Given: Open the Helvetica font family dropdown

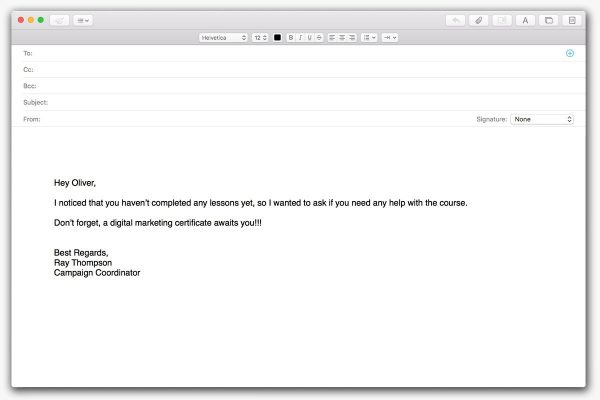Looking at the screenshot, I should tap(223, 38).
